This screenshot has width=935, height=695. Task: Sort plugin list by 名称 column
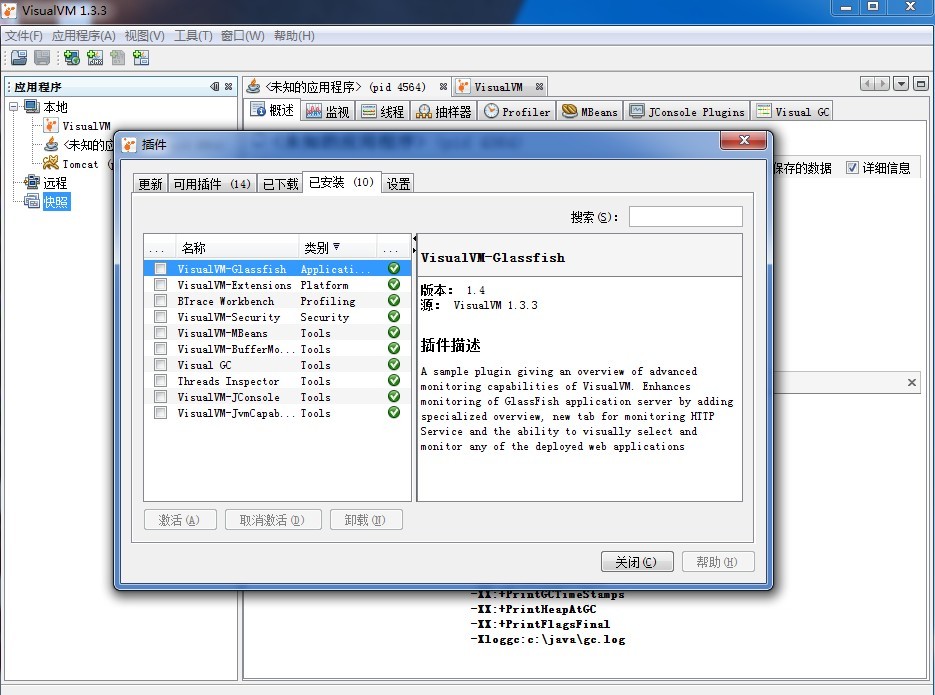click(x=236, y=247)
